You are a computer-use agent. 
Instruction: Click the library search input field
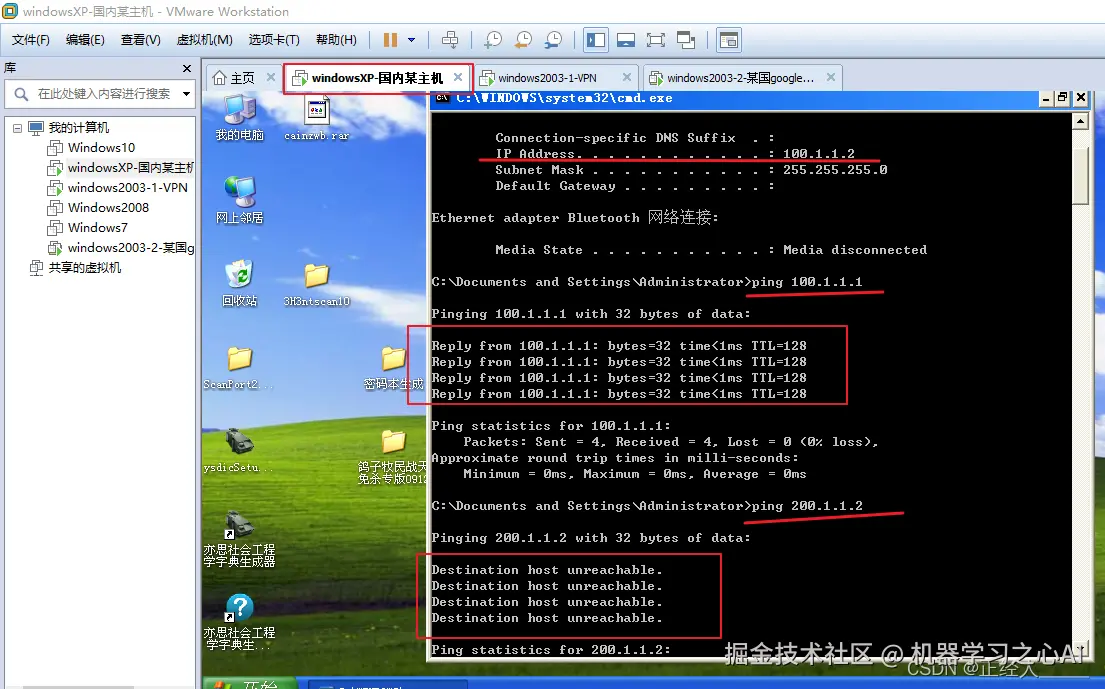[104, 94]
